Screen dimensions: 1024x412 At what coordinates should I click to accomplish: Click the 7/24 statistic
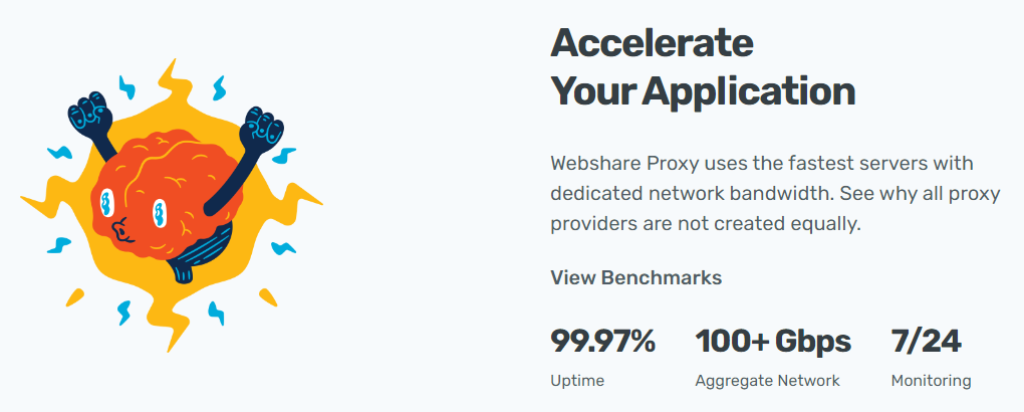pos(926,342)
